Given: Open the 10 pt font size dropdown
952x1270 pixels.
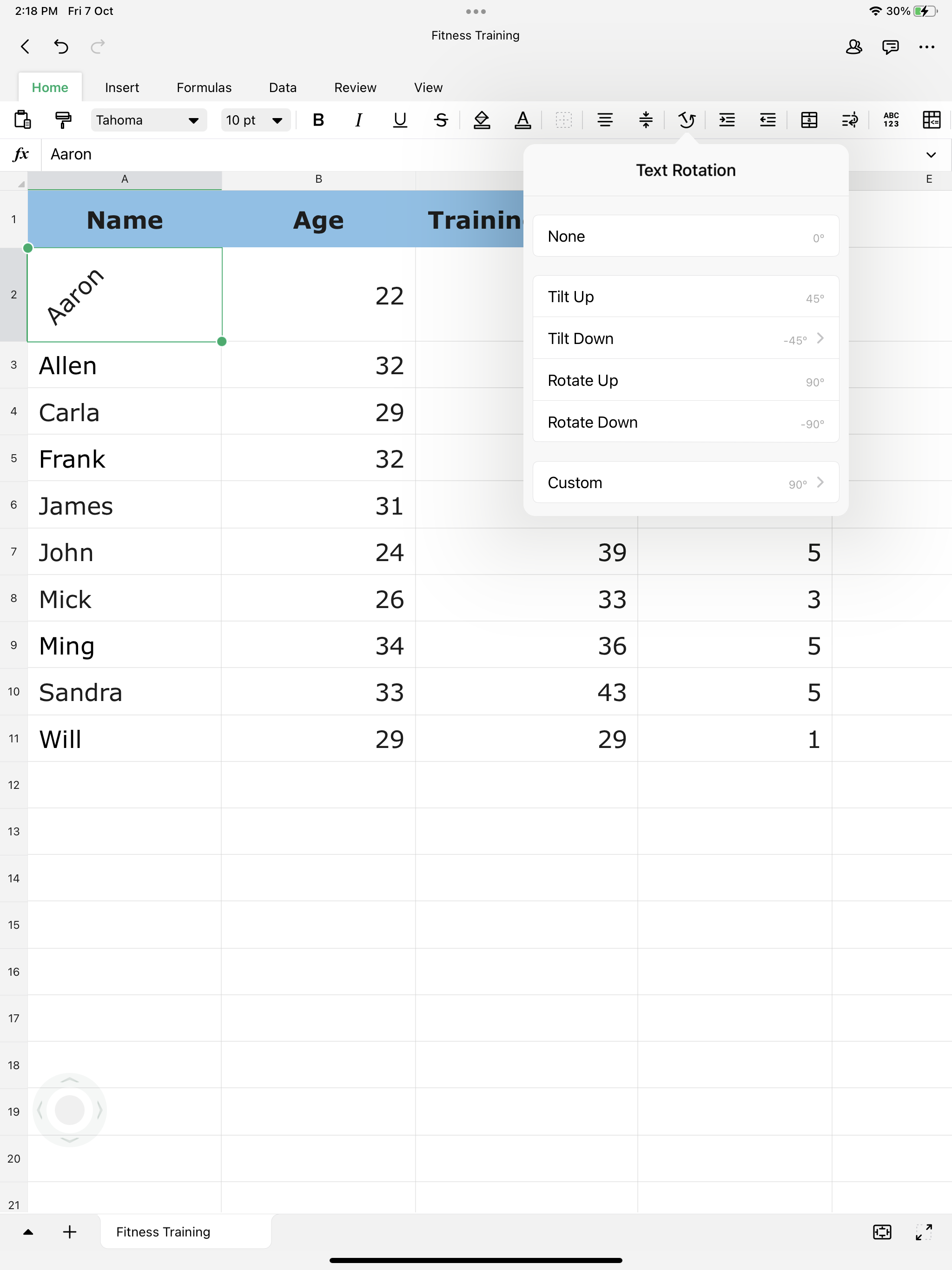Looking at the screenshot, I should point(255,120).
